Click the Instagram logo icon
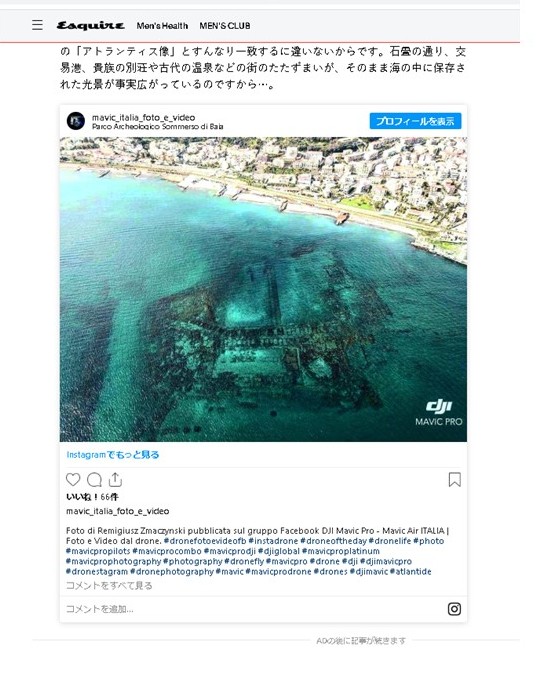This screenshot has height=683, width=537. [454, 609]
